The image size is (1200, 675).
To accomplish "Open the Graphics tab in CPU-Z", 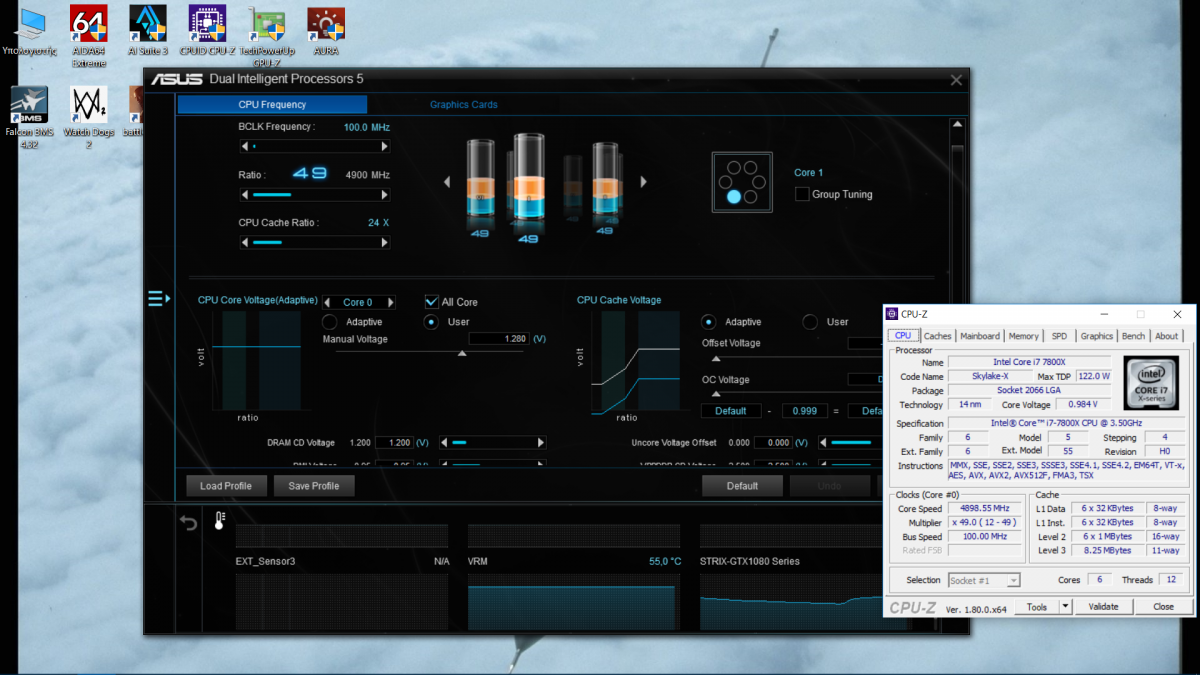I will 1097,336.
